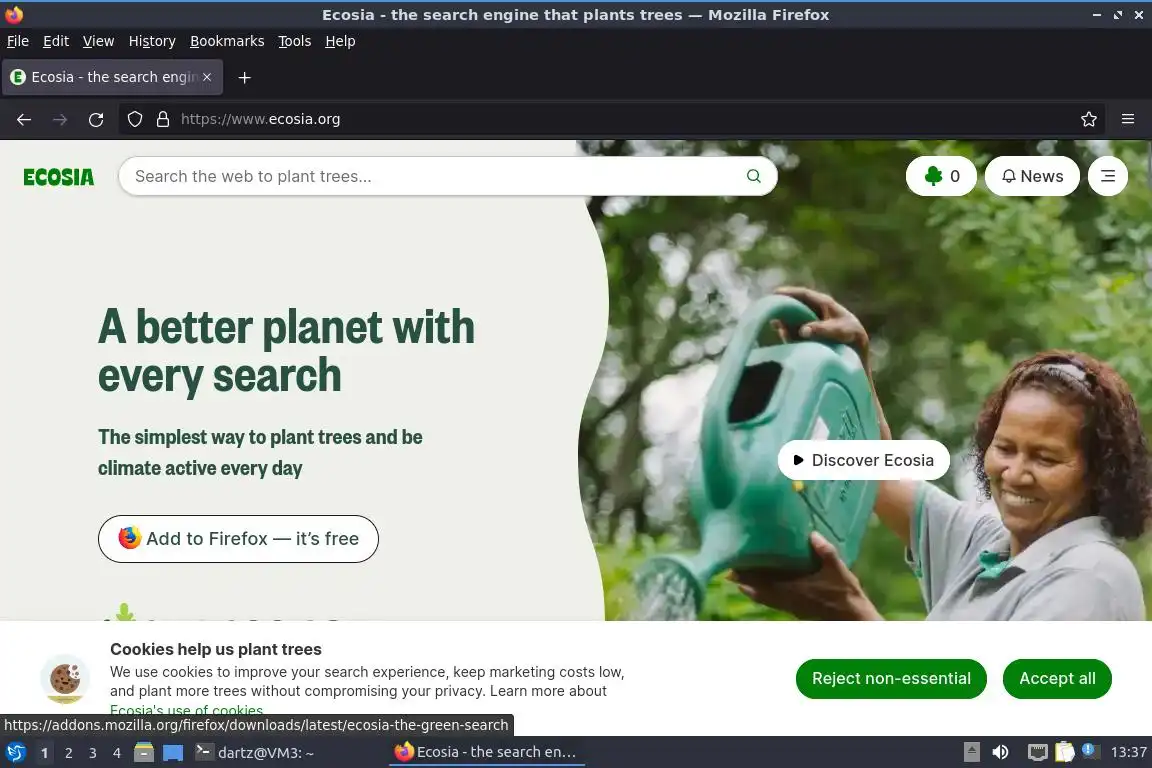Play the Discover Ecosia video
The height and width of the screenshot is (768, 1152).
point(864,460)
